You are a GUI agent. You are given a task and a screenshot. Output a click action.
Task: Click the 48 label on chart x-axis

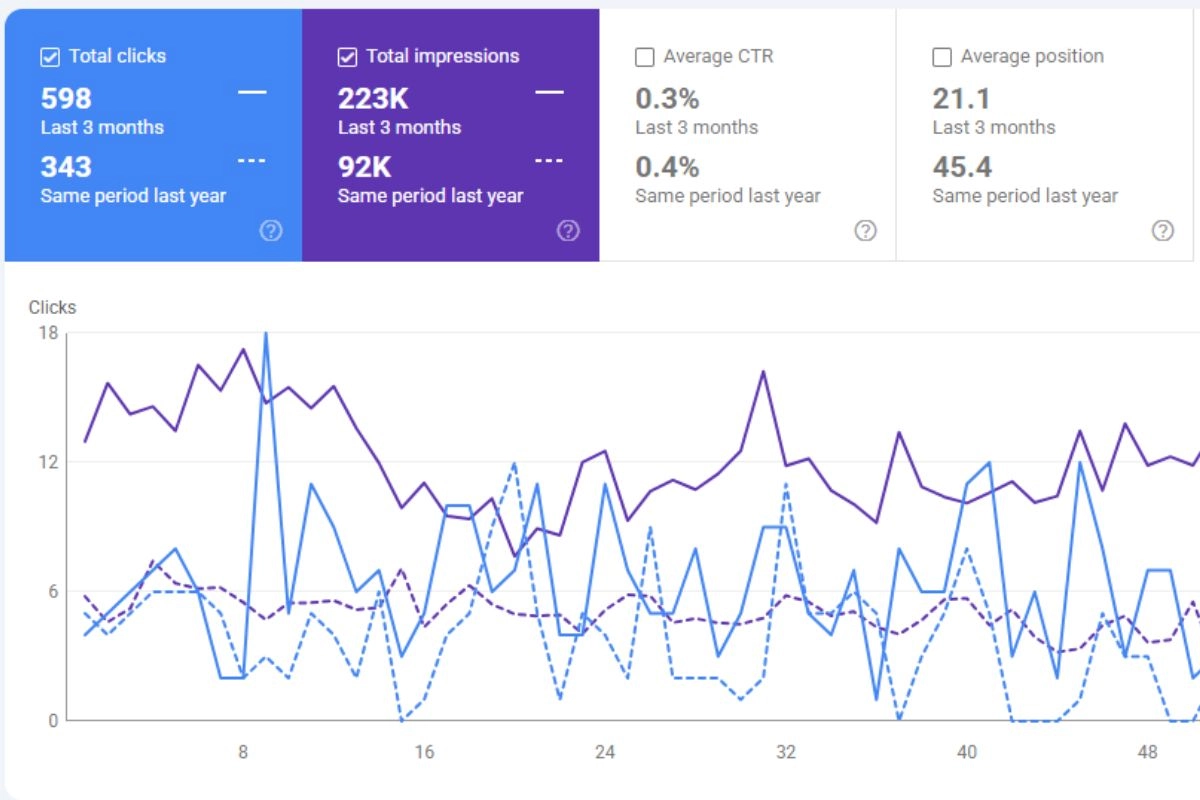[1148, 752]
